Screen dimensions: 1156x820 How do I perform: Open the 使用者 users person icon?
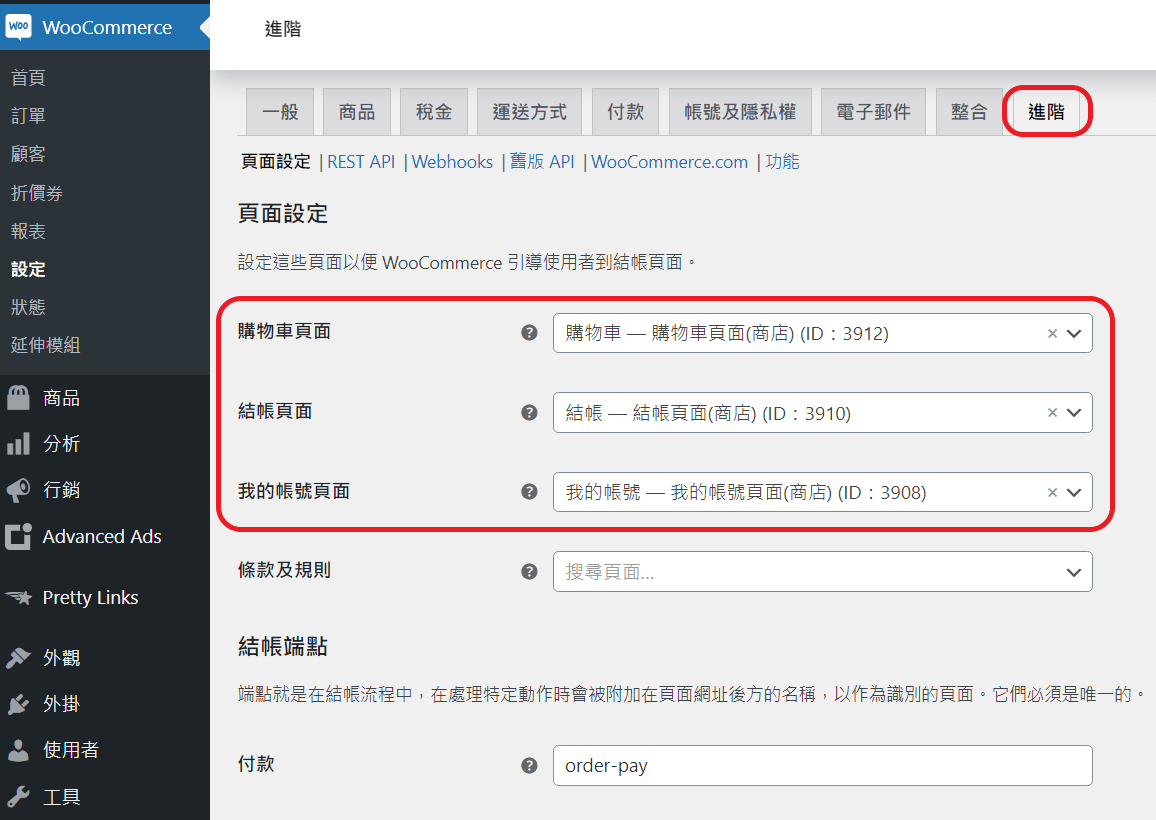pos(18,750)
